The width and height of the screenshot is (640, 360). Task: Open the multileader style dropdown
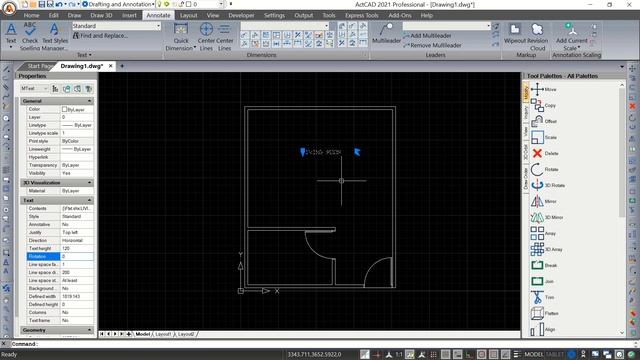tap(447, 26)
